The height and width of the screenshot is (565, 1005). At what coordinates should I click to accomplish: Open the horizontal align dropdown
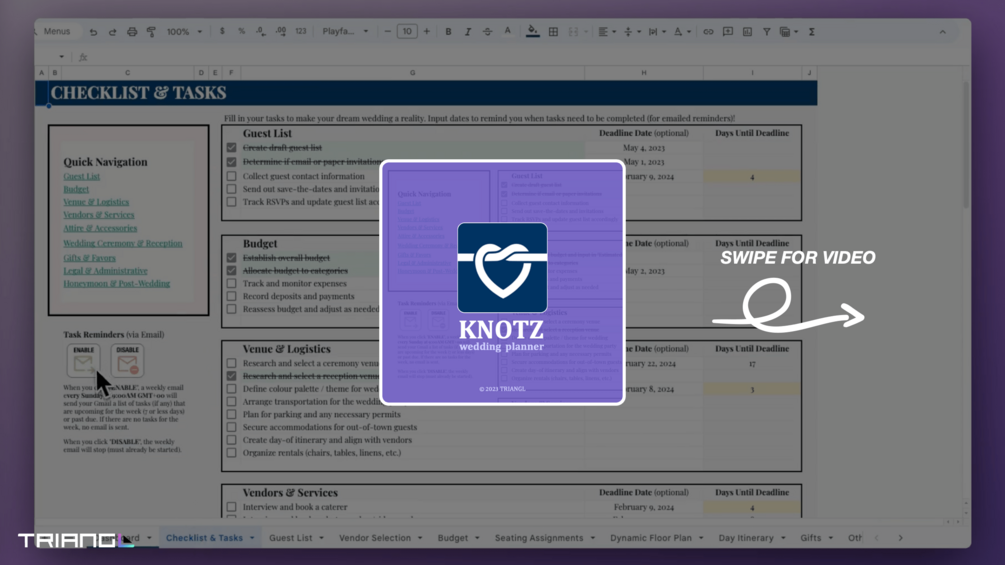pyautogui.click(x=607, y=31)
